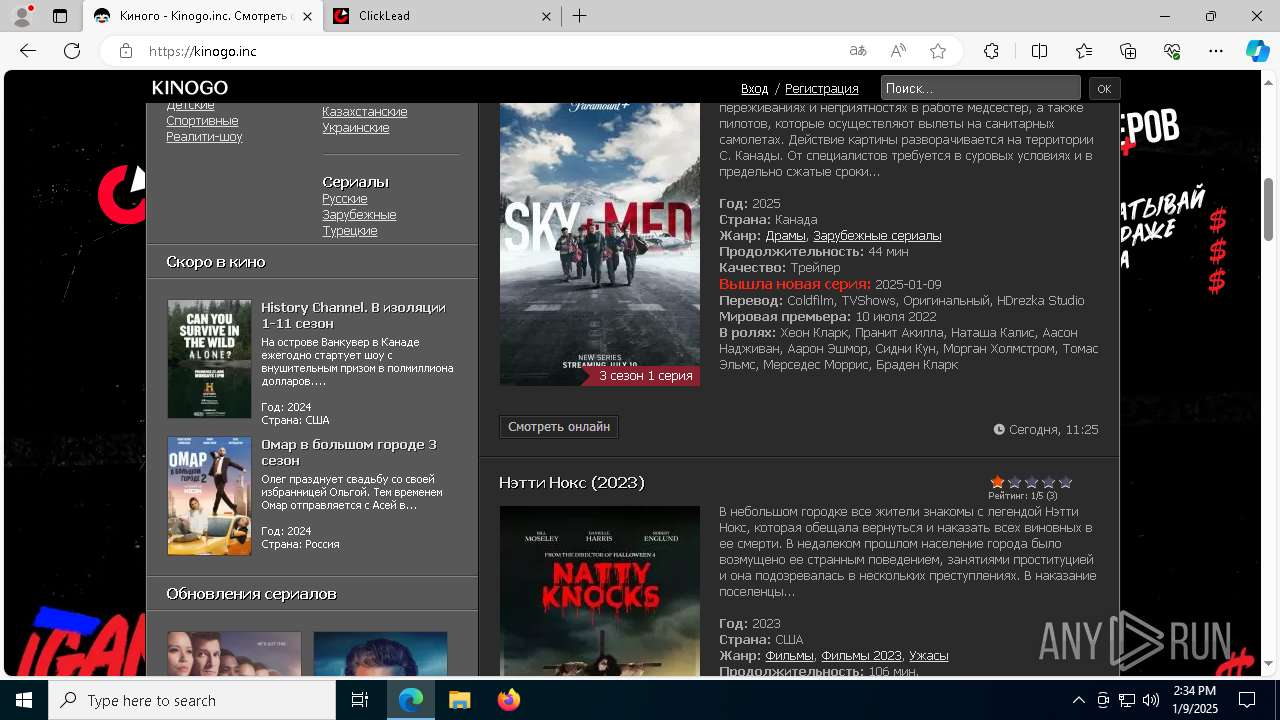This screenshot has width=1280, height=720.
Task: Open the Ужасы genre link
Action: click(929, 656)
